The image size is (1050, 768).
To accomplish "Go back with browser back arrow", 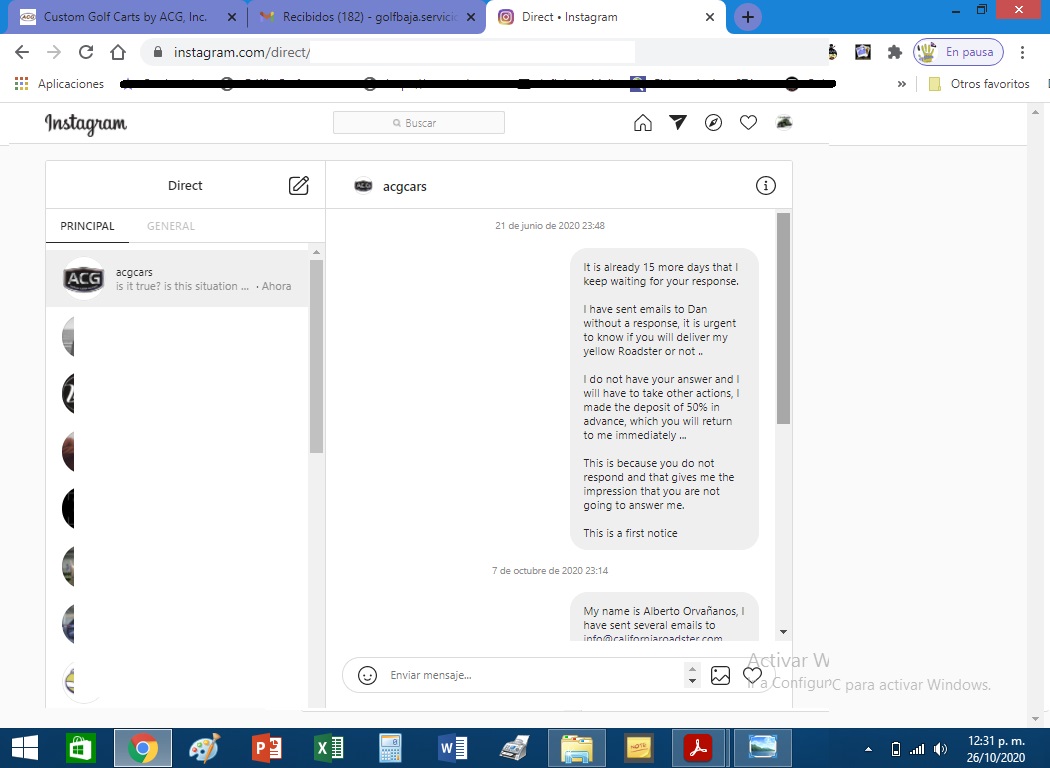I will click(22, 52).
